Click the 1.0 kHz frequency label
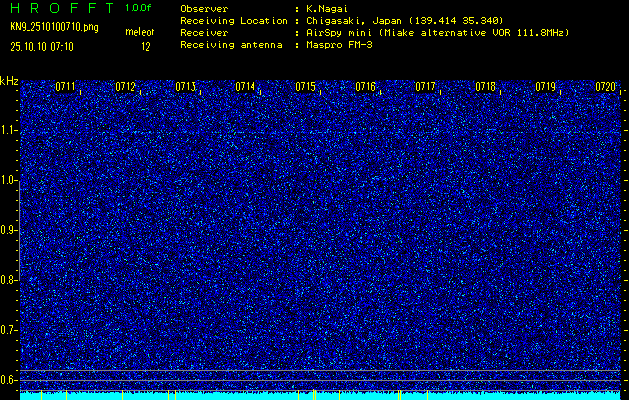 (x=9, y=180)
